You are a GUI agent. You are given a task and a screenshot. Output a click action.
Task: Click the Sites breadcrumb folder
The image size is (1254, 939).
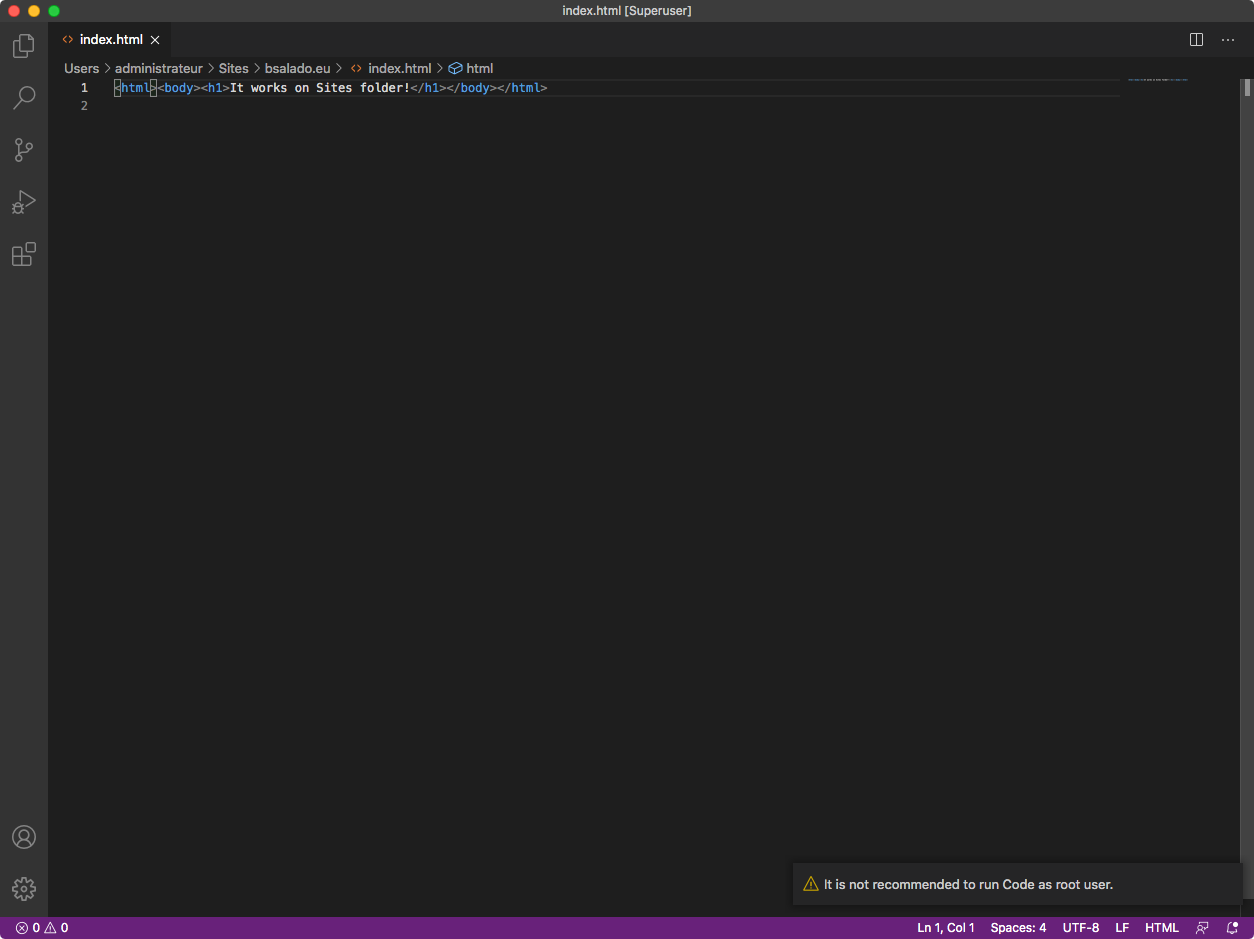(x=233, y=69)
